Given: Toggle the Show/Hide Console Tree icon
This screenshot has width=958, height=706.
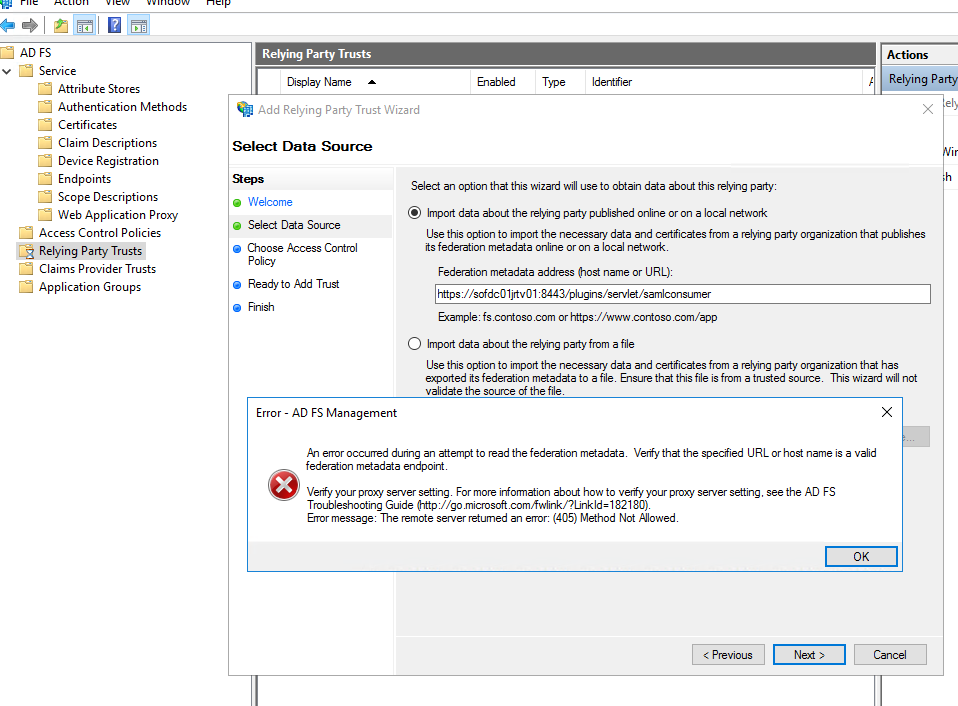Looking at the screenshot, I should pos(85,26).
